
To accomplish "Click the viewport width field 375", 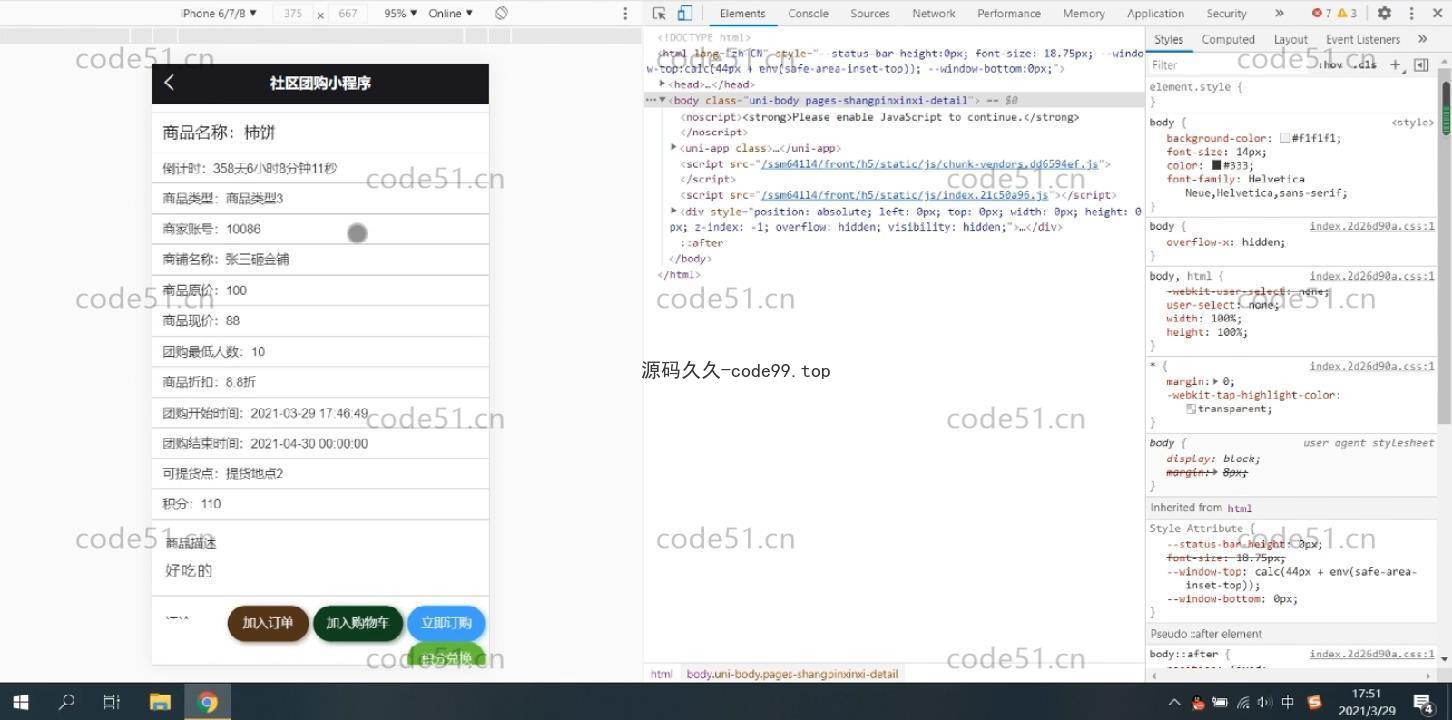I will point(293,13).
